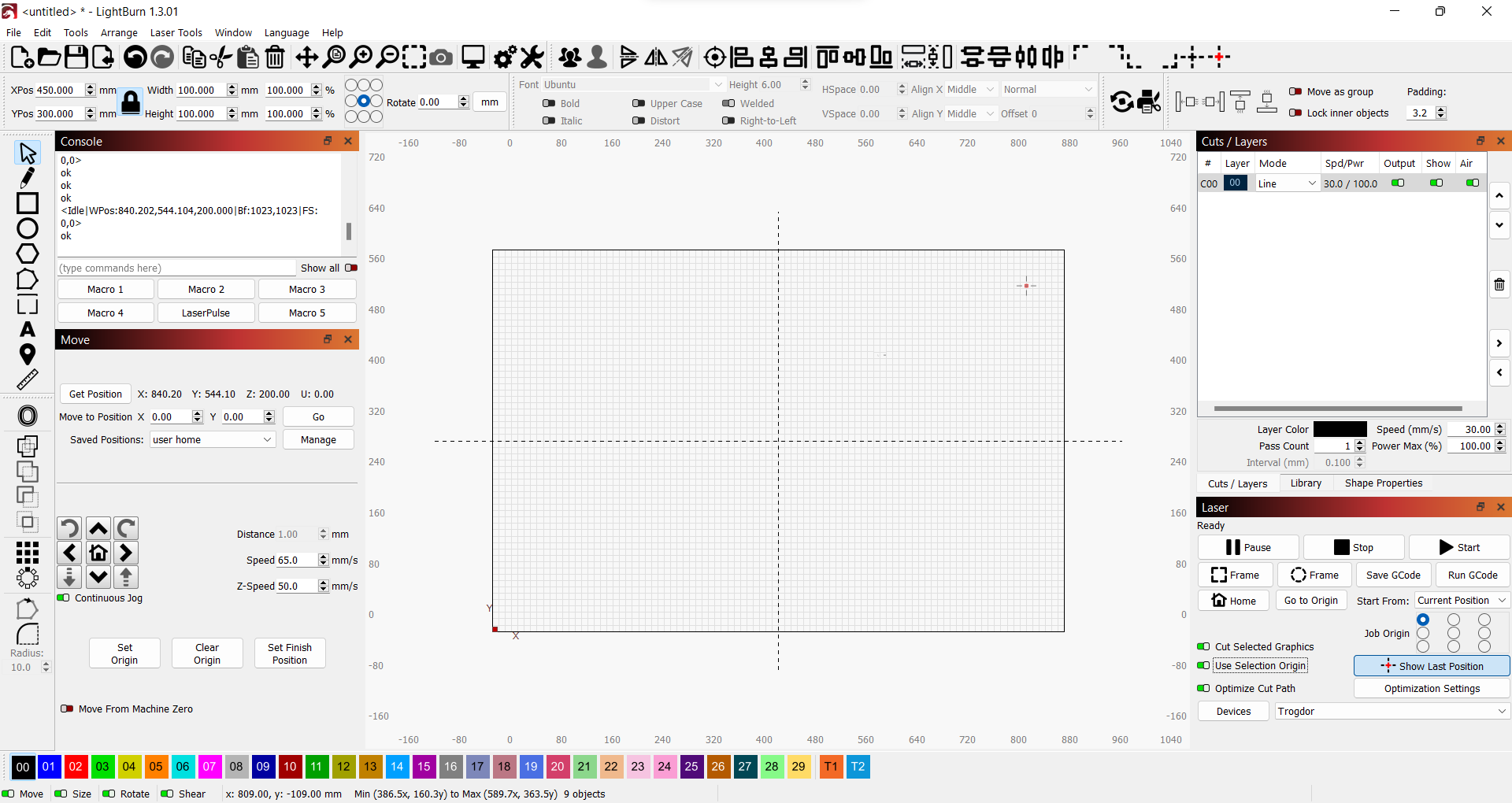The width and height of the screenshot is (1512, 803).
Task: Pick the magenta 07 layer swatch
Action: click(x=209, y=766)
